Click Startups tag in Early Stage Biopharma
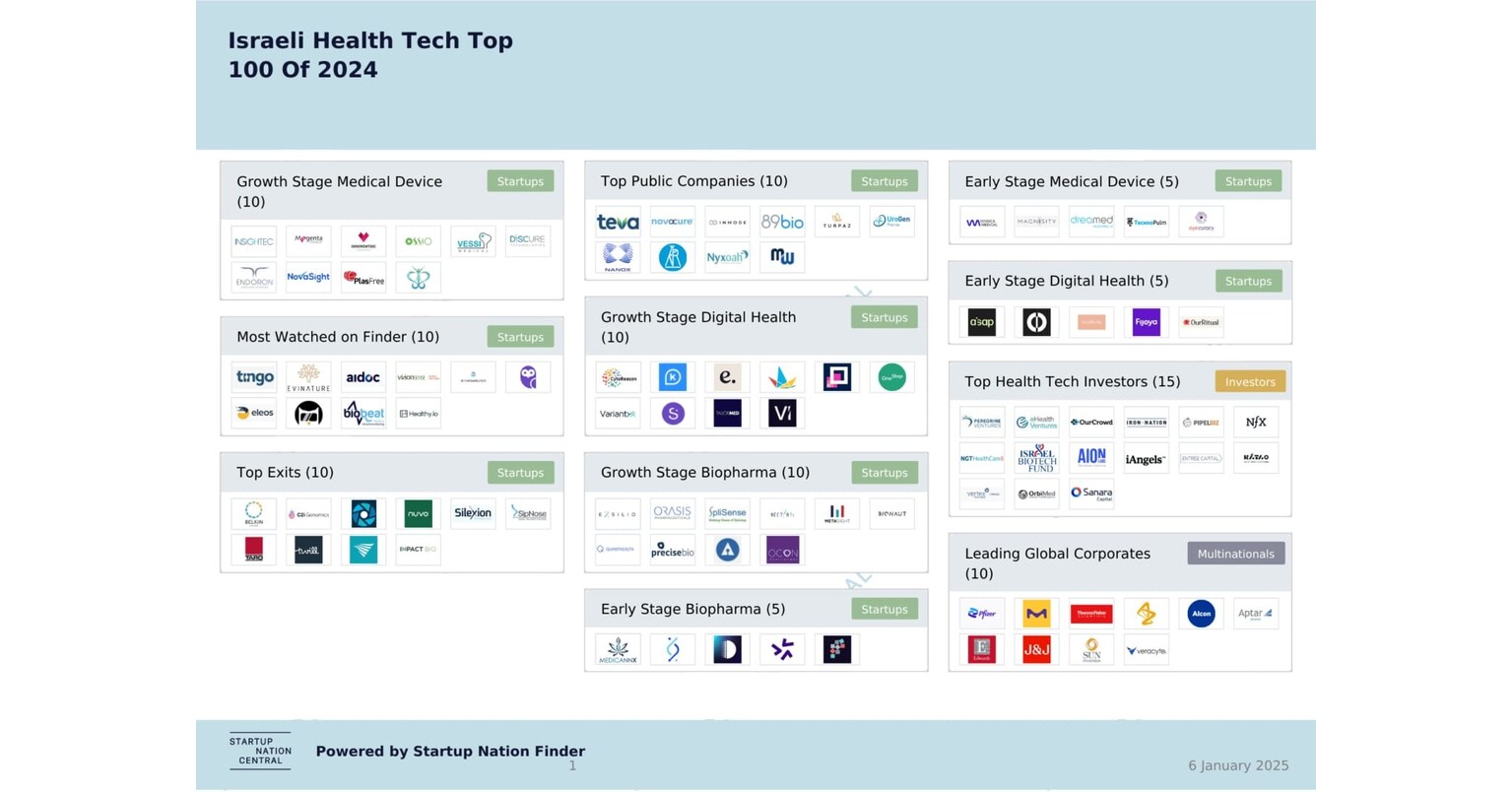This screenshot has width=1512, height=792. coord(885,609)
